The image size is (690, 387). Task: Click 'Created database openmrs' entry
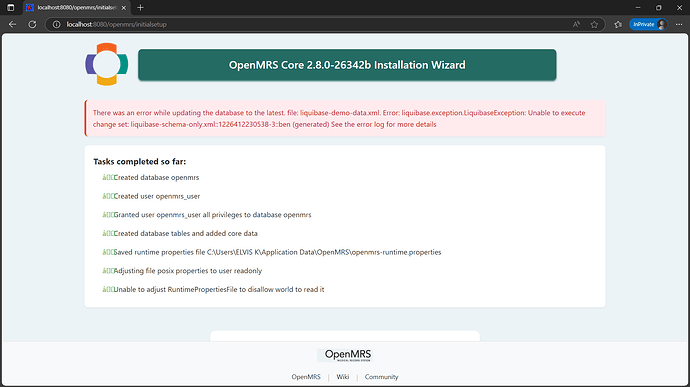point(150,177)
